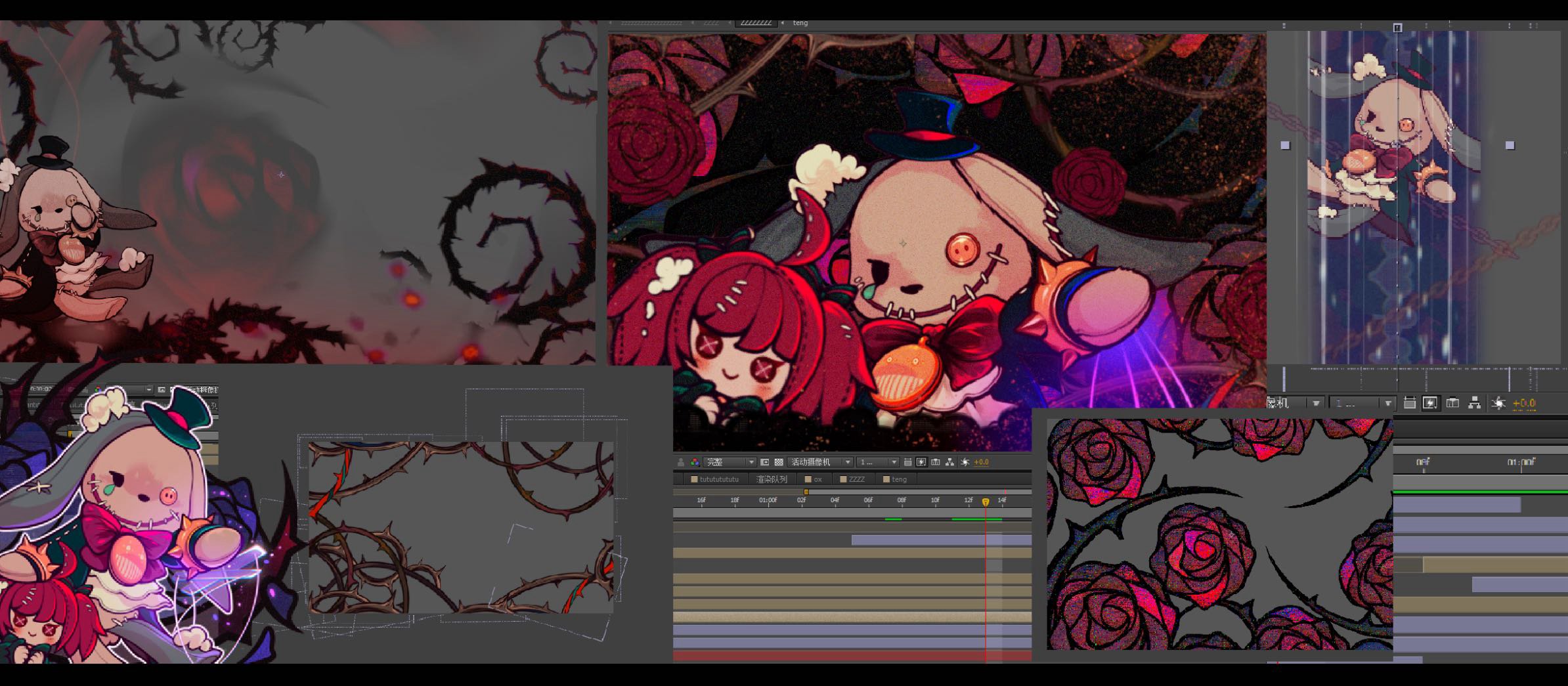Select the thorn vine frame preview
1568x686 pixels.
click(461, 527)
